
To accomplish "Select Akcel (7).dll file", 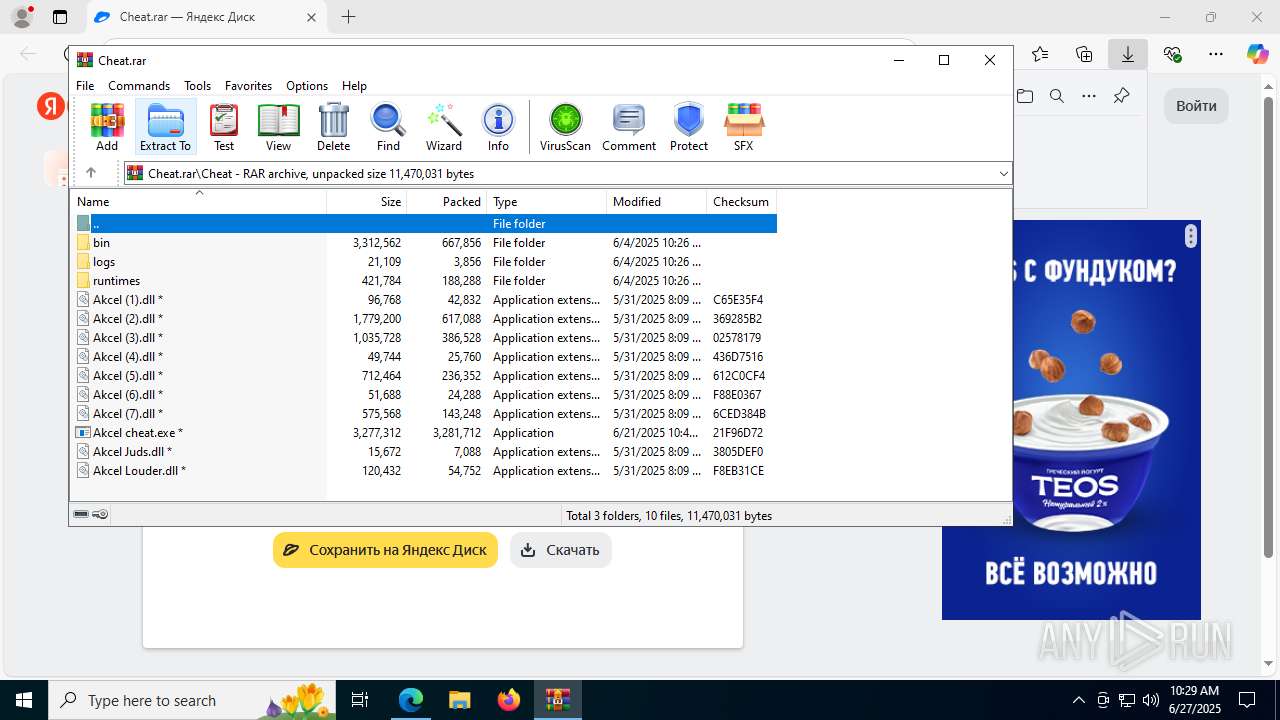I will coord(425,413).
